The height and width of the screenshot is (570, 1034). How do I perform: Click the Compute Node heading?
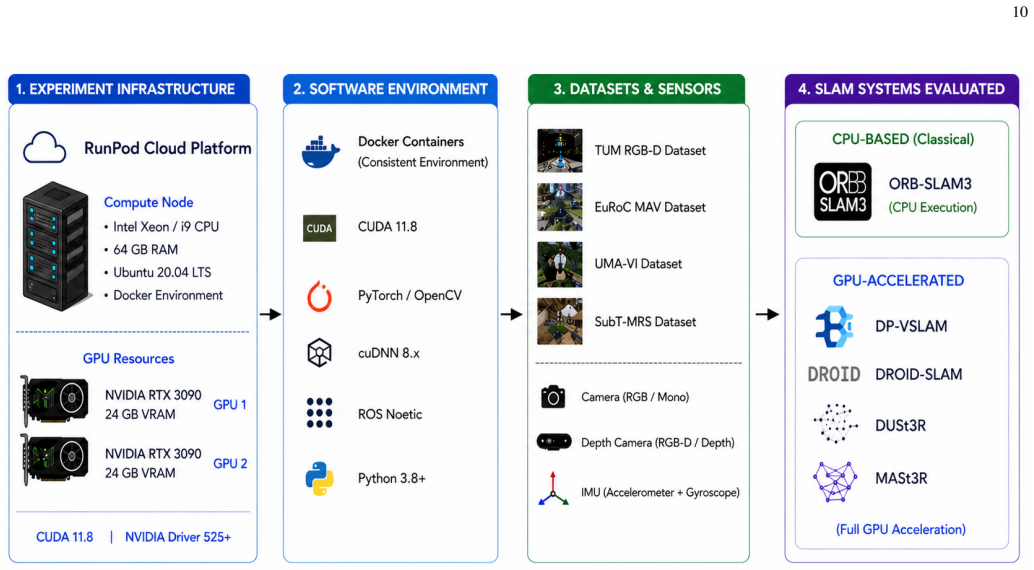[148, 202]
